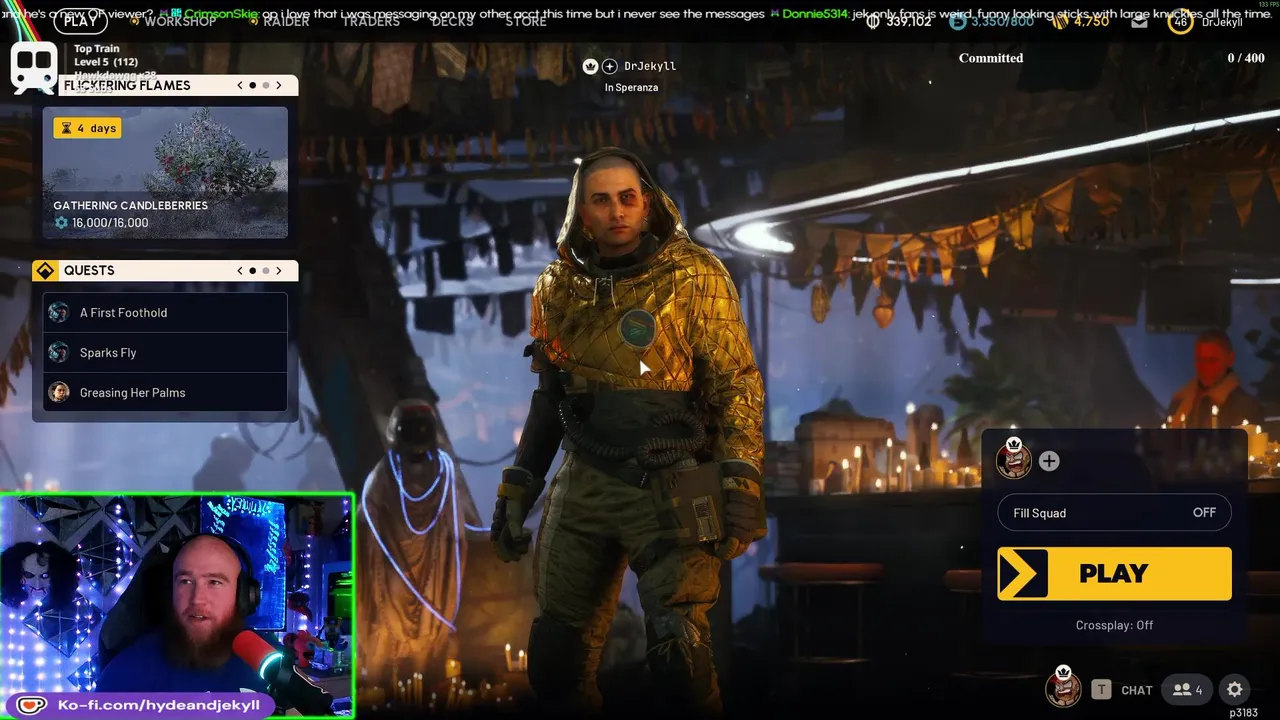This screenshot has width=1280, height=720.
Task: Select first page dot in Quests header
Action: (253, 271)
